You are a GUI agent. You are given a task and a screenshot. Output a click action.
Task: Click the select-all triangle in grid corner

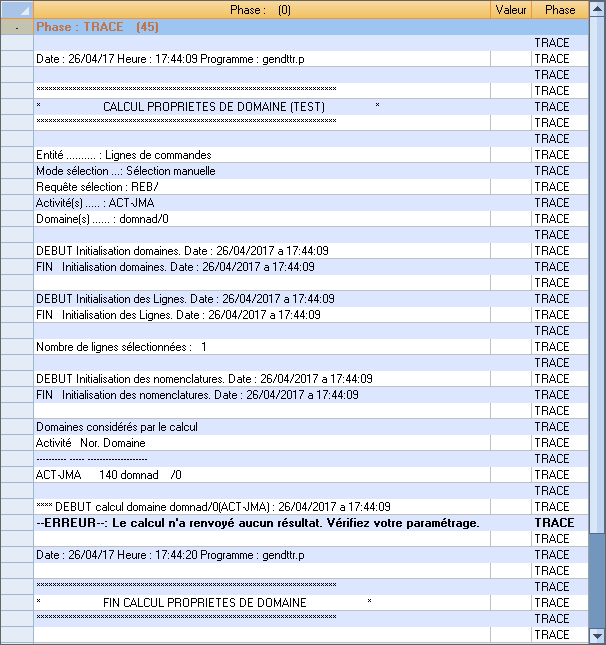17,10
